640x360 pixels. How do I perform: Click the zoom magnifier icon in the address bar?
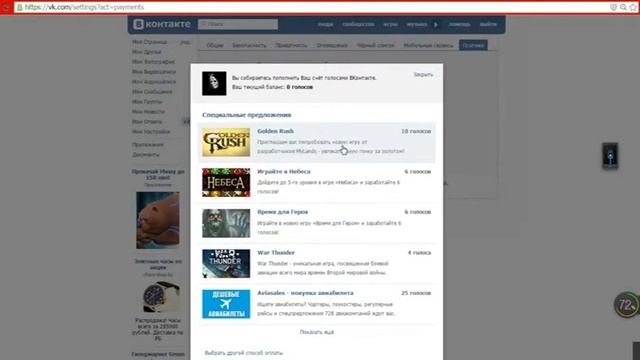623,7
